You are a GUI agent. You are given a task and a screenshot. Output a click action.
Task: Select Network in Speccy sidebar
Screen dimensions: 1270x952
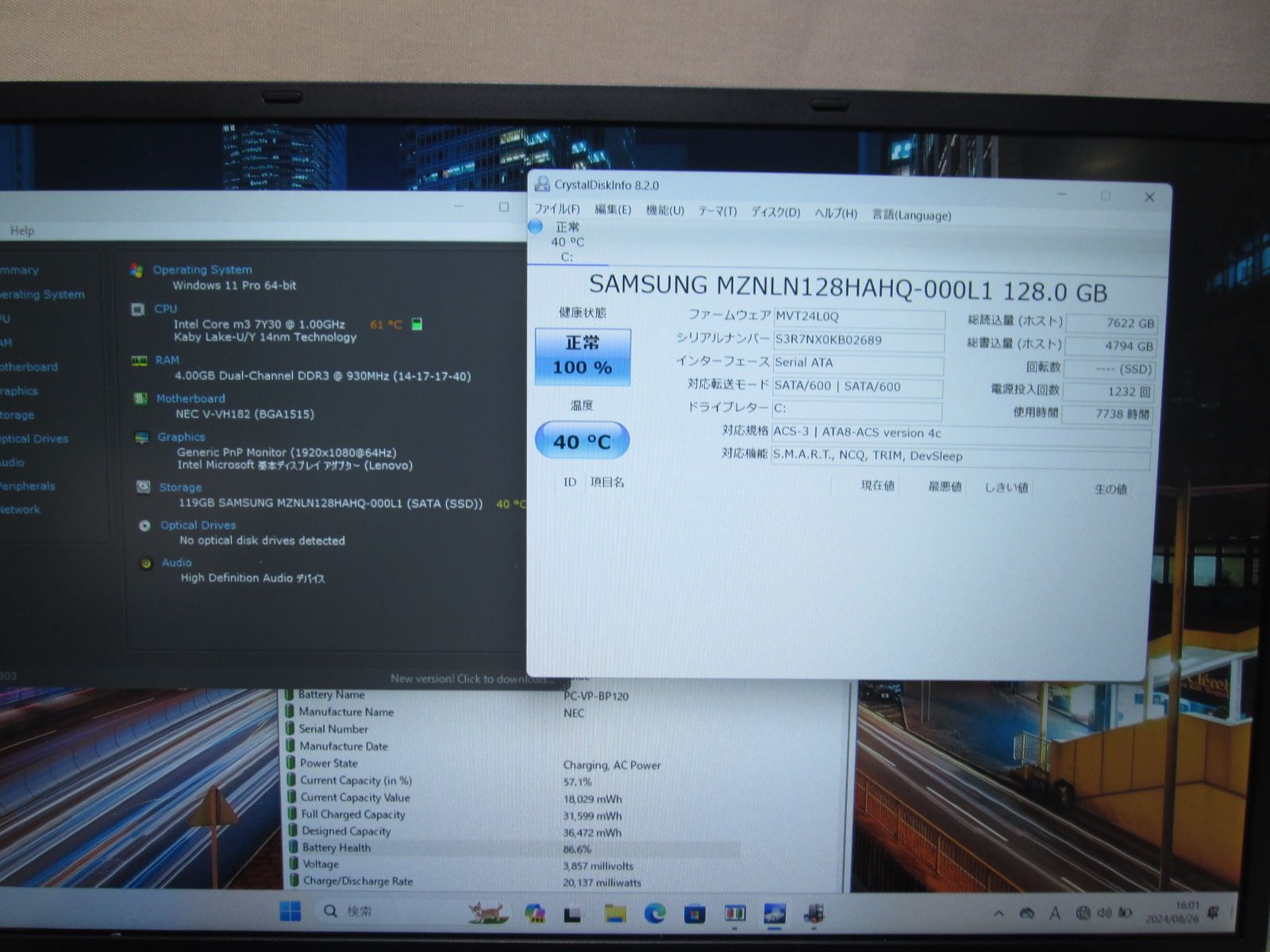pos(20,510)
